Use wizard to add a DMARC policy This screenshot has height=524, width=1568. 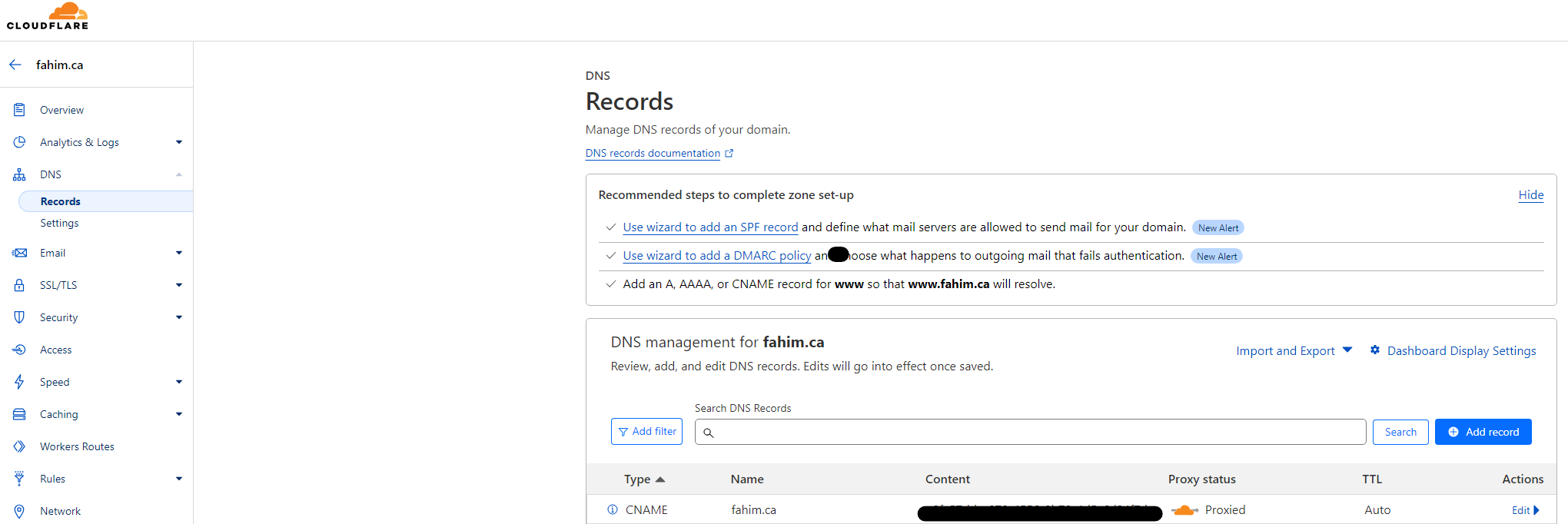click(717, 255)
